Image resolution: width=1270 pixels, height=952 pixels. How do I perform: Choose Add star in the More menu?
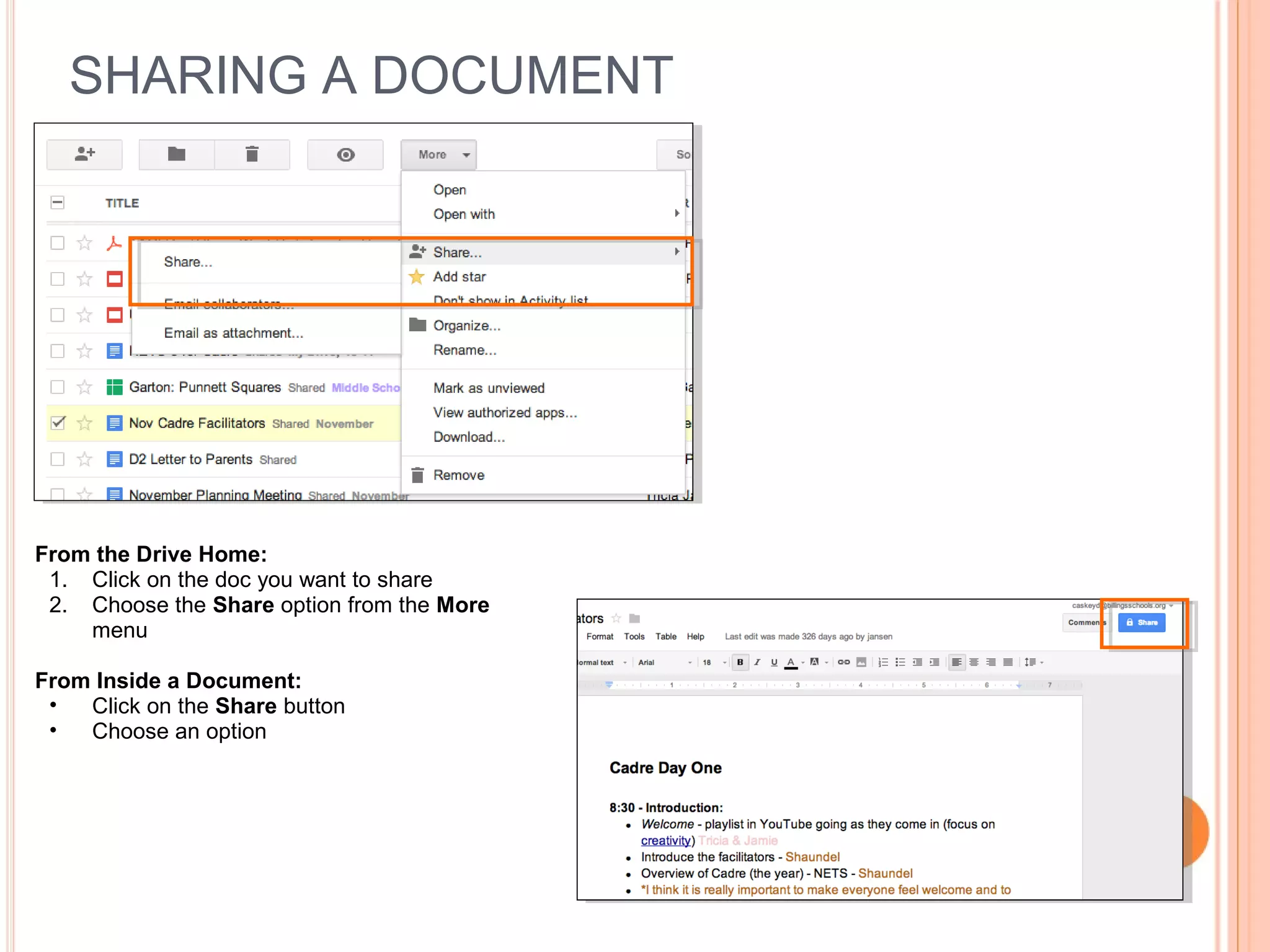460,276
